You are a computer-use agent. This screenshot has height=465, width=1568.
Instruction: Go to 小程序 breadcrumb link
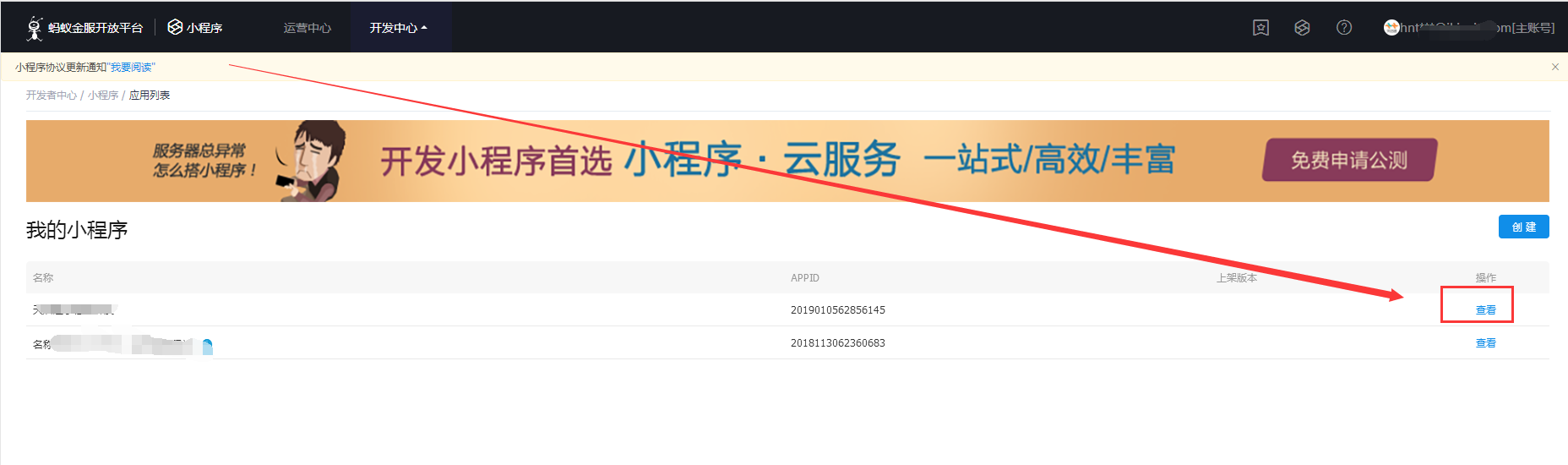click(103, 96)
